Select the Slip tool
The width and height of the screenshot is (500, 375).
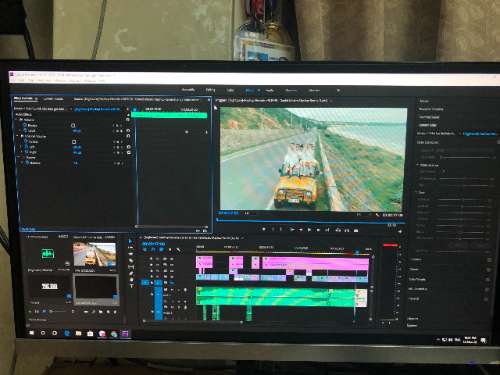[131, 267]
